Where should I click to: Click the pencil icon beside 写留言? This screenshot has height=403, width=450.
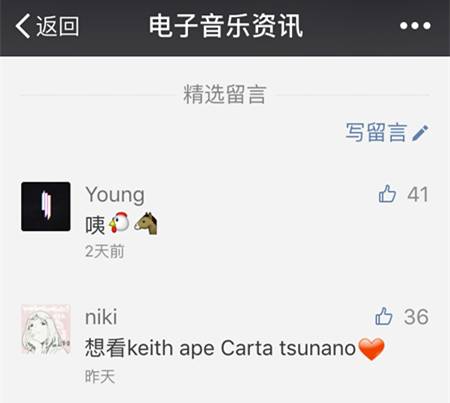click(x=420, y=133)
